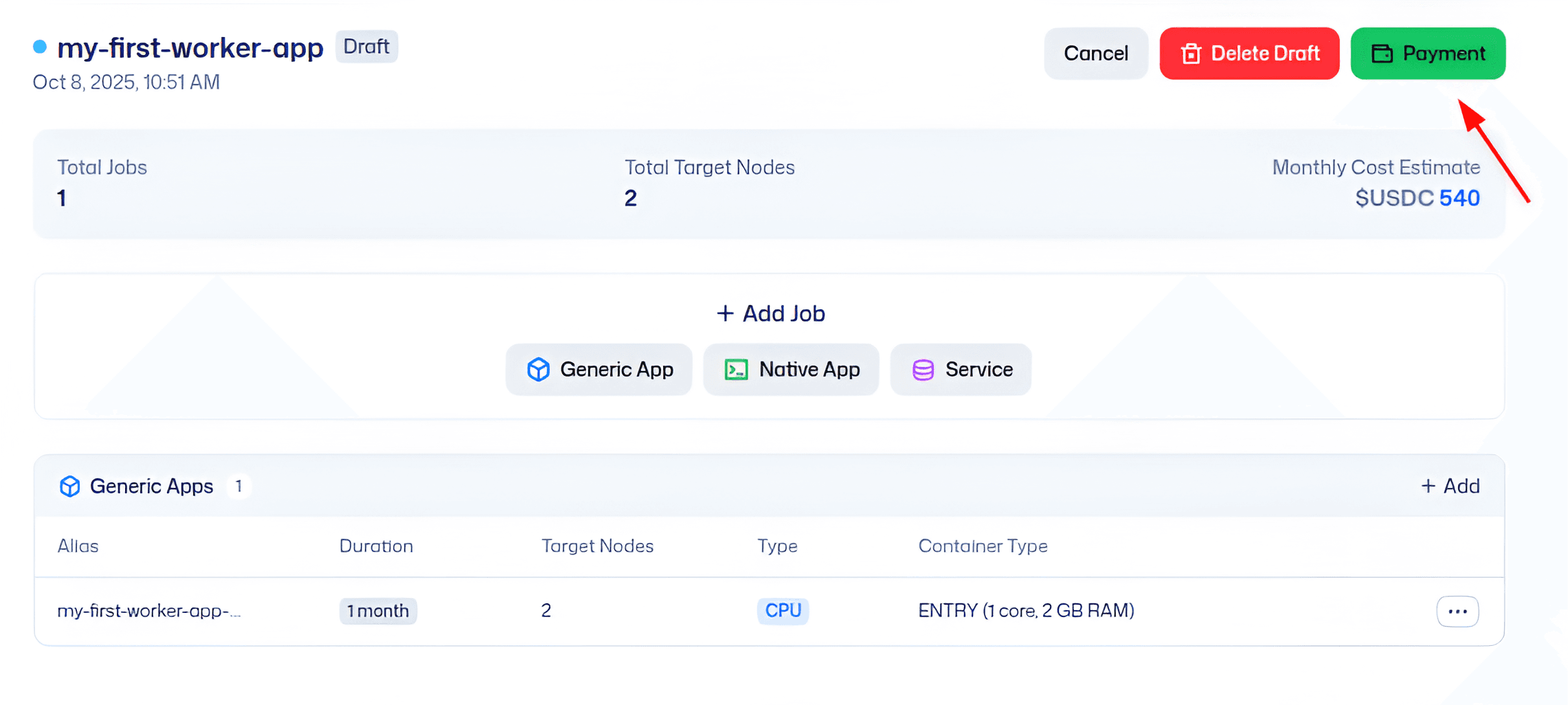The height and width of the screenshot is (705, 1568).
Task: Click the trash icon on Delete Draft
Action: (x=1191, y=54)
